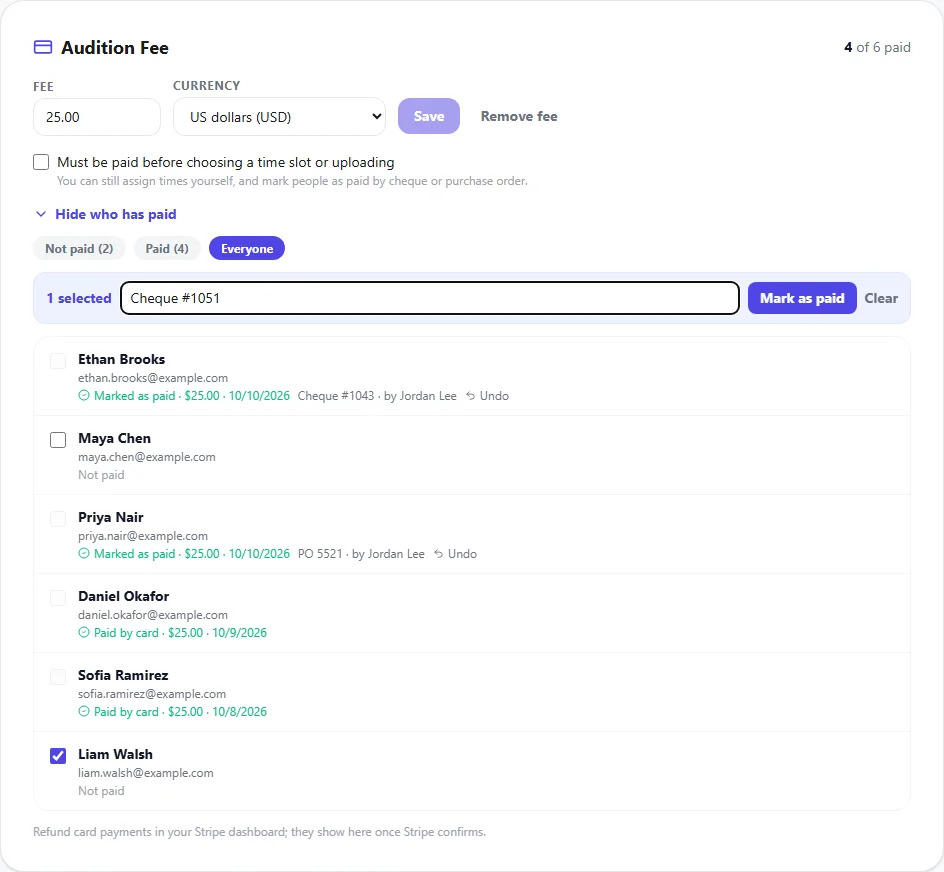
Task: Select the Everyone filter
Action: point(247,248)
